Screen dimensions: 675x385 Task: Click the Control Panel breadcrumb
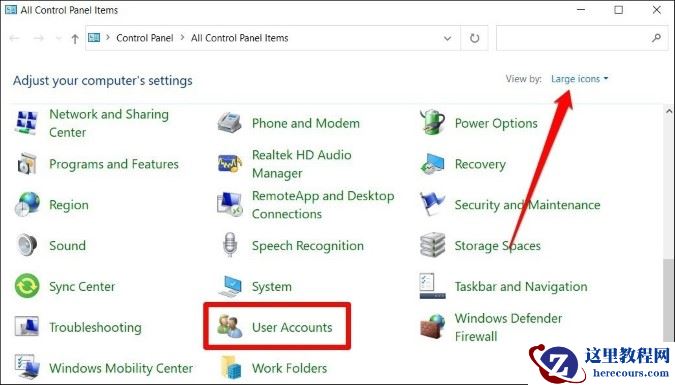(x=145, y=38)
